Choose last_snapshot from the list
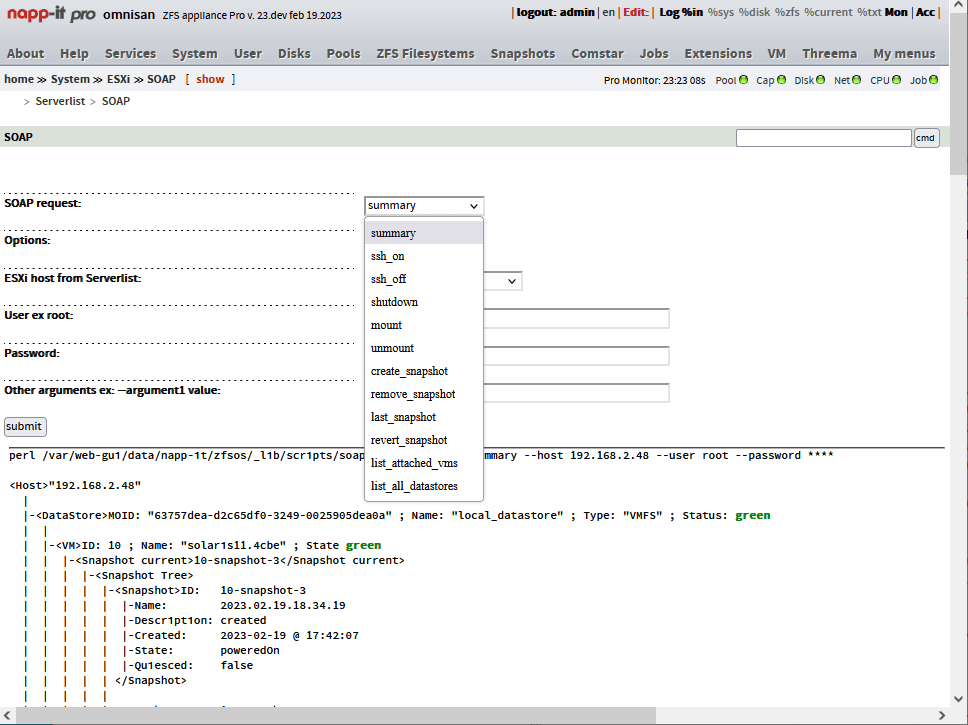Viewport: 968px width, 725px height. coord(424,417)
